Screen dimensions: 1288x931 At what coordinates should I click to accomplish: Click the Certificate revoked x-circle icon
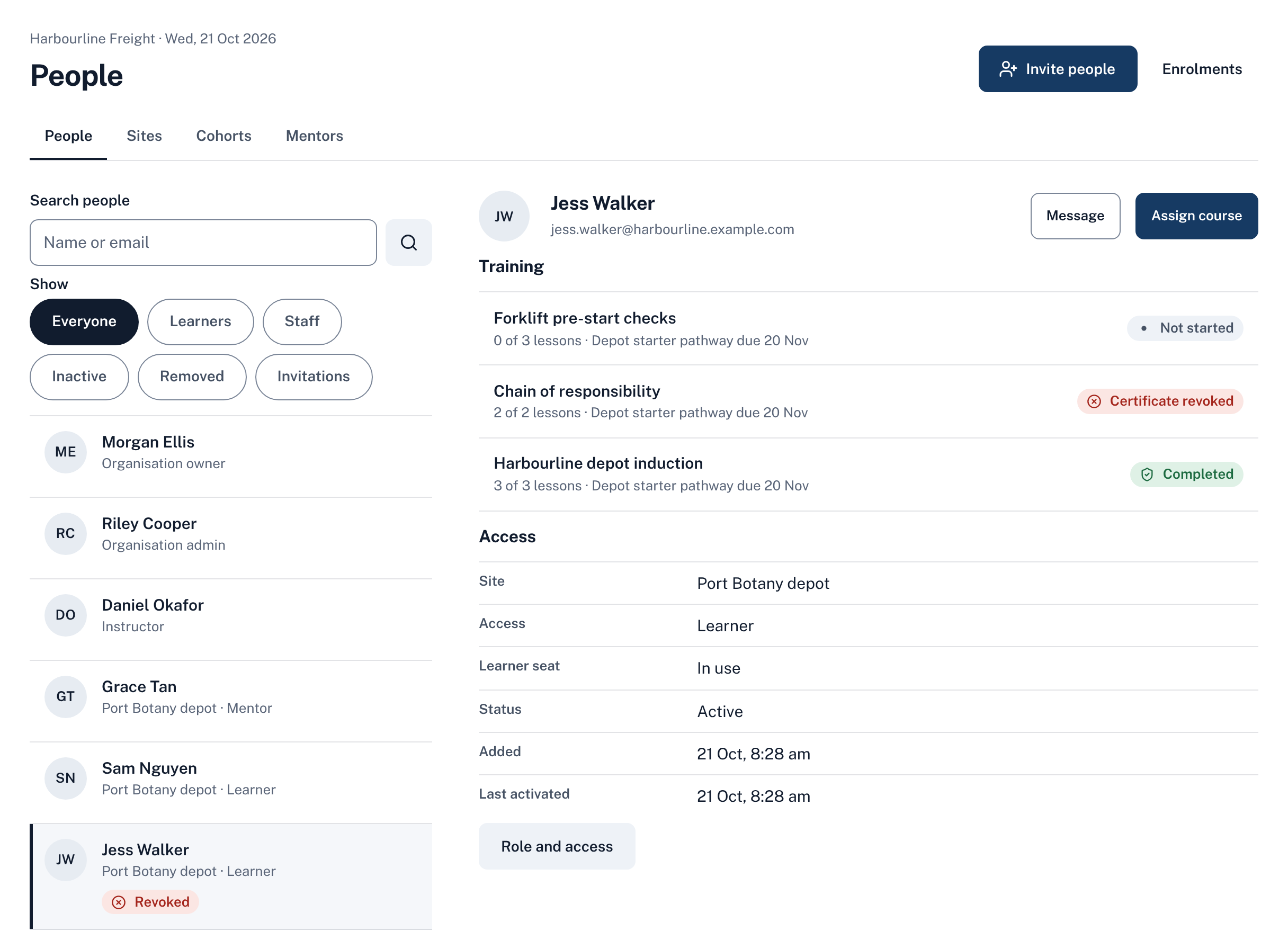pos(1094,401)
